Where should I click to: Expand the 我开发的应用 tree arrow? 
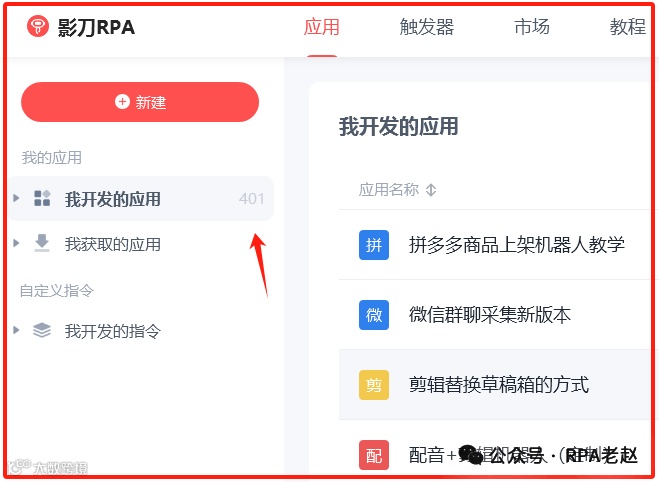[16, 198]
